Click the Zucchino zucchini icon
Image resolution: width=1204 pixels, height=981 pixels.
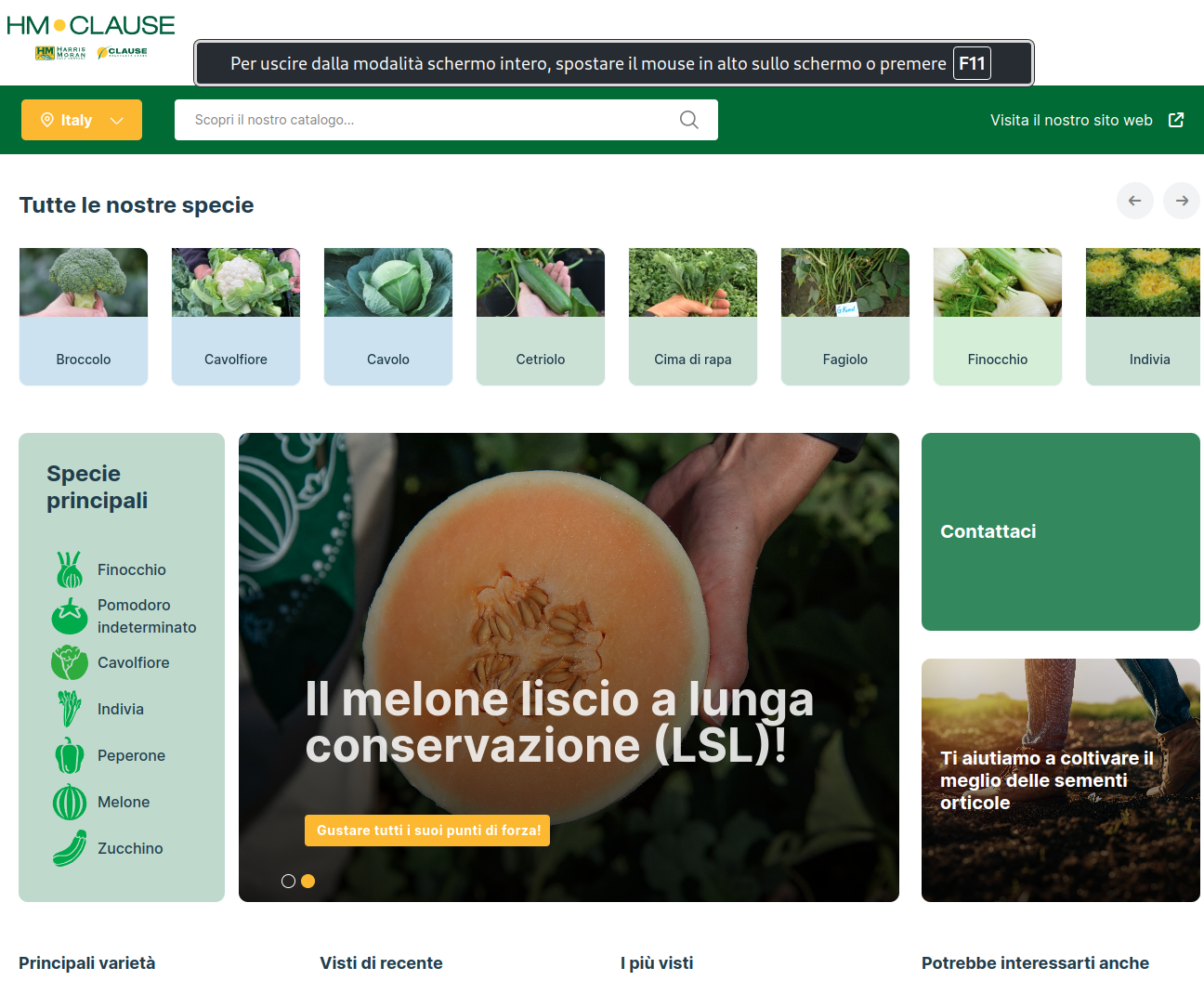pyautogui.click(x=70, y=848)
